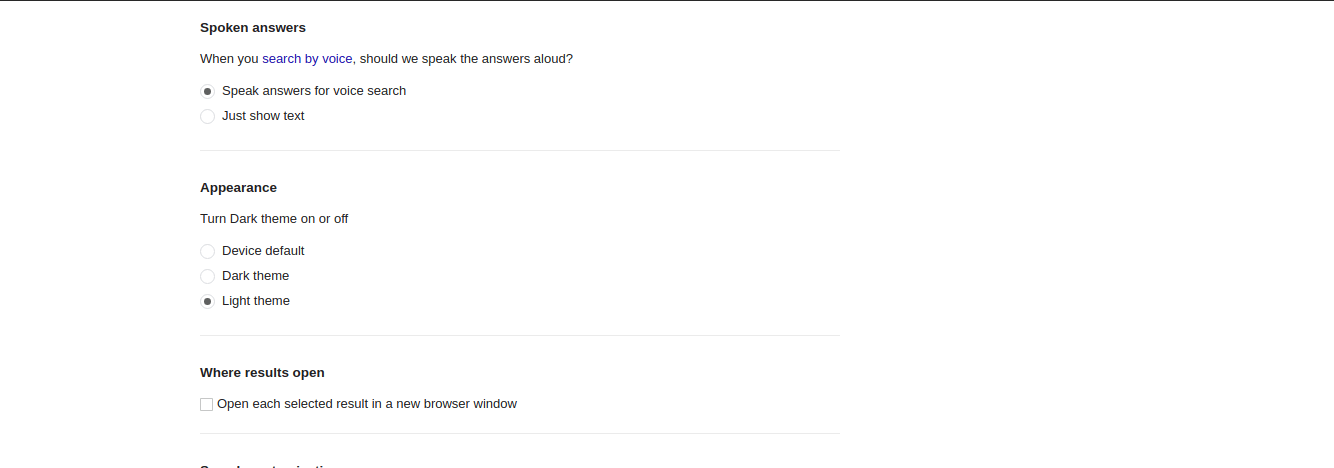Viewport: 1334px width, 468px height.
Task: Click the 'Appearance' section heading
Action: (x=238, y=188)
